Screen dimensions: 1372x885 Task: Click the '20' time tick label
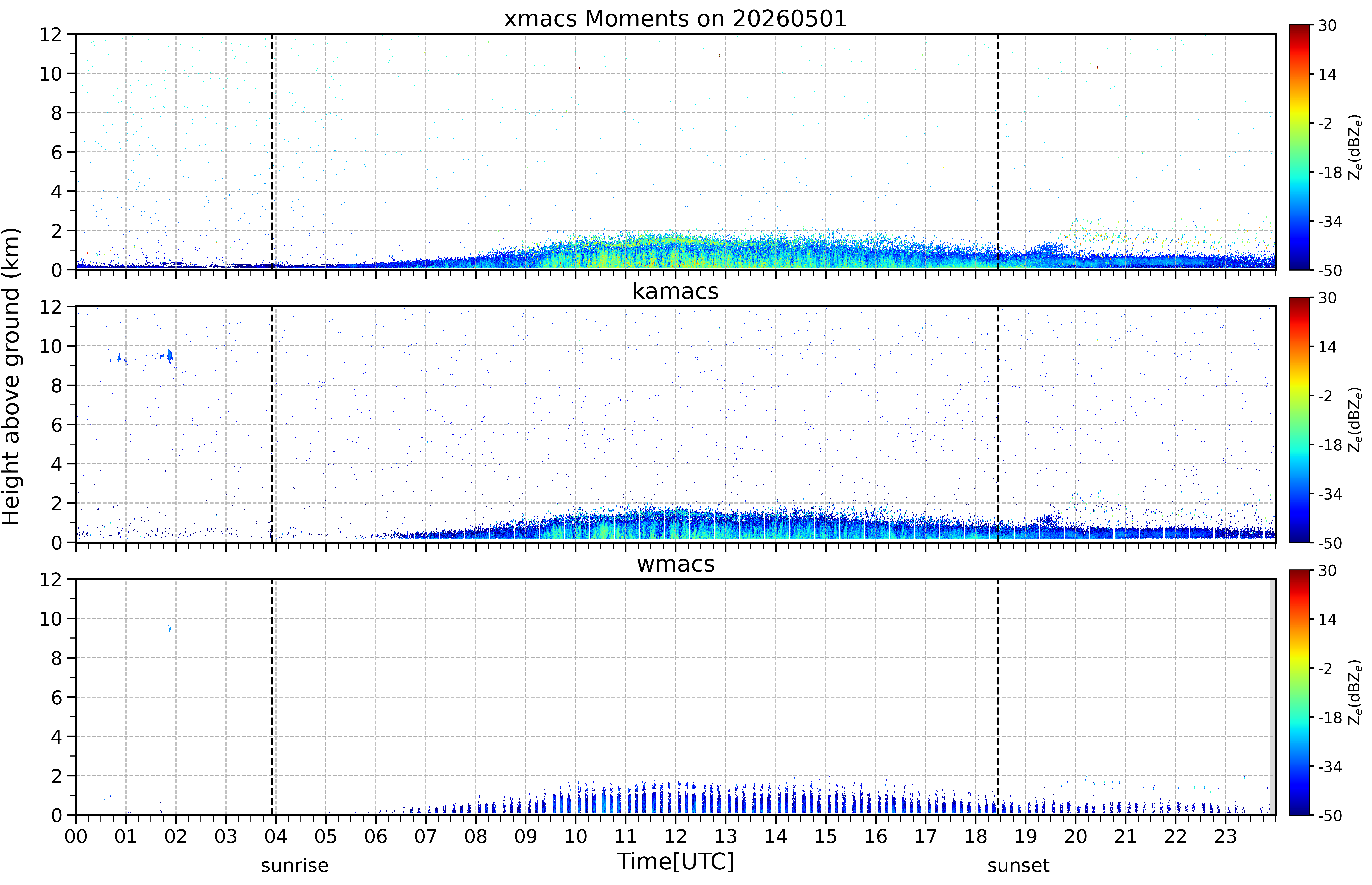(x=1076, y=837)
